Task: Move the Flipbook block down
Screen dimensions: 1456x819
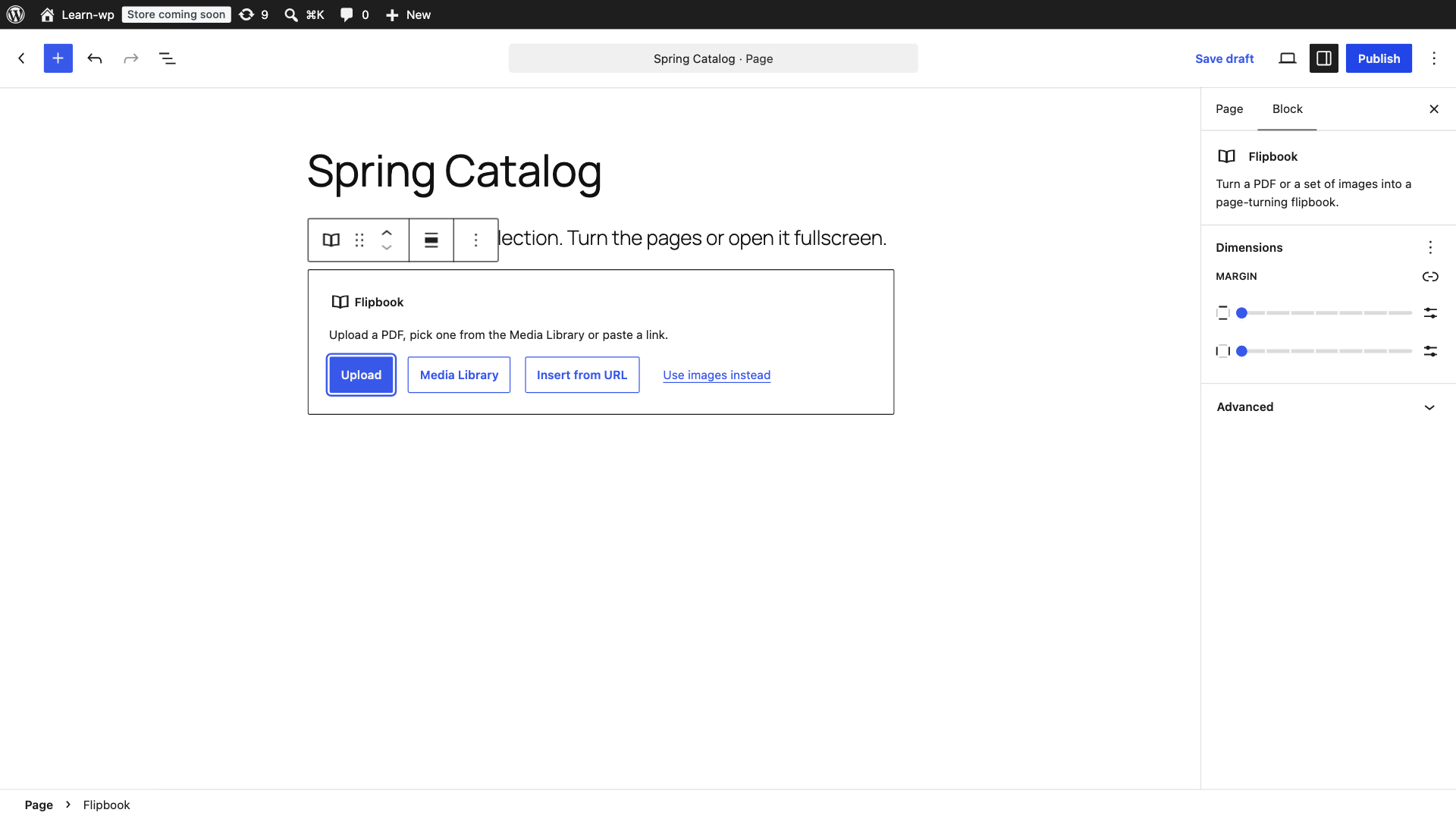Action: 387,248
